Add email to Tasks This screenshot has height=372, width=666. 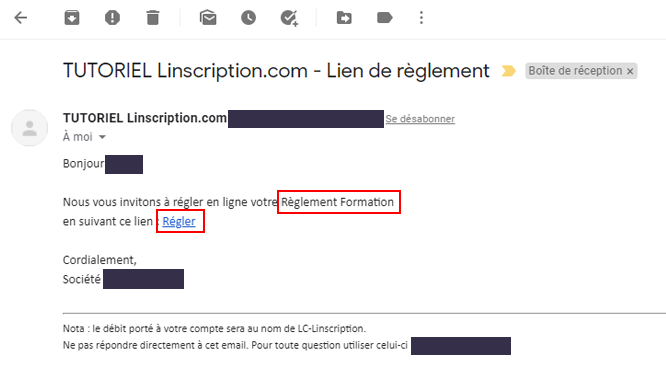[x=289, y=18]
